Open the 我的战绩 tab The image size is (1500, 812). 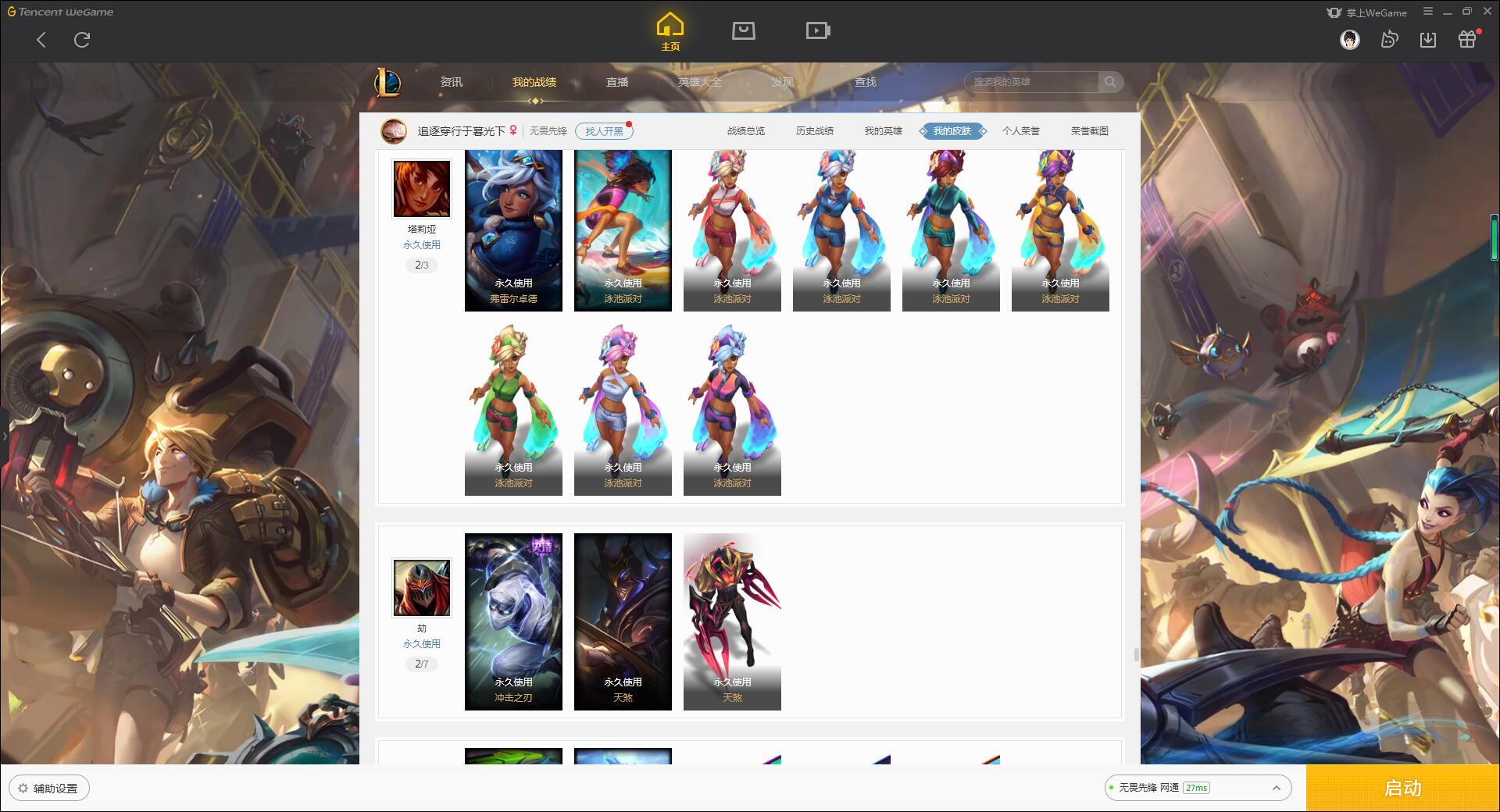[x=534, y=82]
